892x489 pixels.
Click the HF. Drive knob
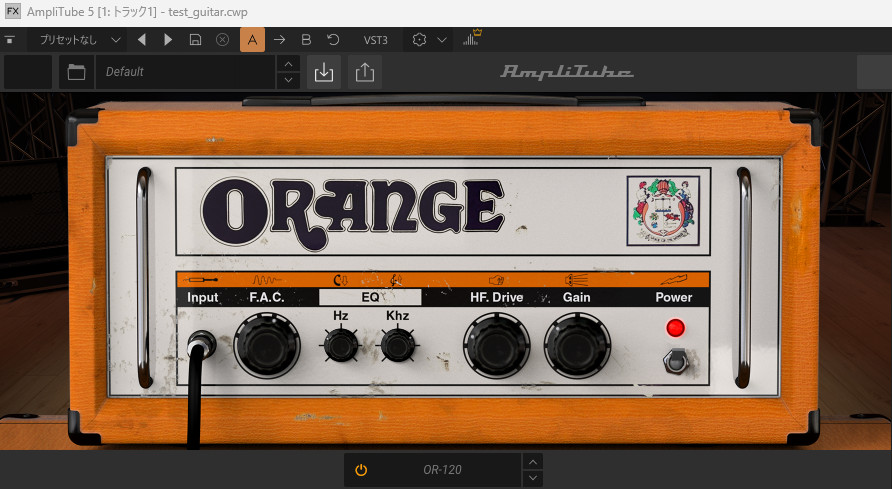click(x=497, y=345)
